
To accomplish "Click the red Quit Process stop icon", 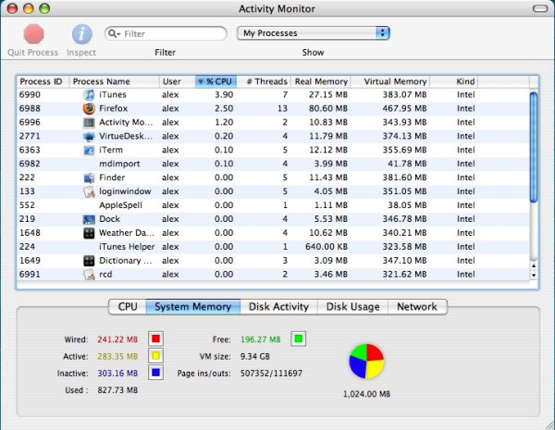I will pos(34,34).
